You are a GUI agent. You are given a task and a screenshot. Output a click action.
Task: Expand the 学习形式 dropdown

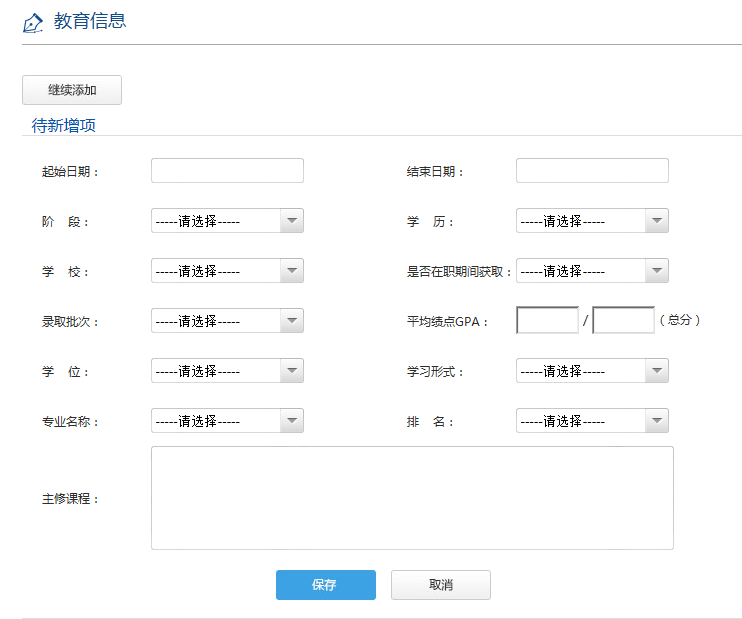coord(592,371)
